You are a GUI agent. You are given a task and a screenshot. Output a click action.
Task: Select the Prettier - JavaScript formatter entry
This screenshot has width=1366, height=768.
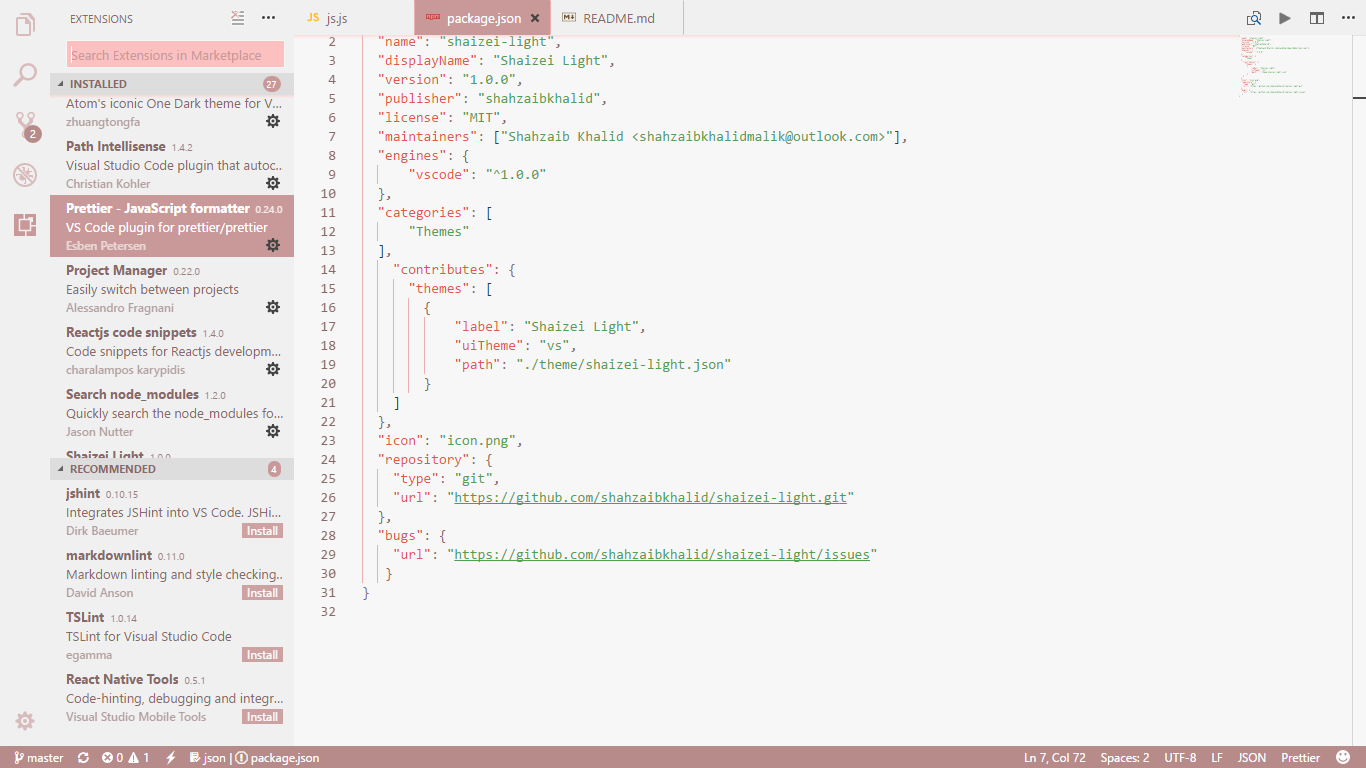click(x=172, y=226)
